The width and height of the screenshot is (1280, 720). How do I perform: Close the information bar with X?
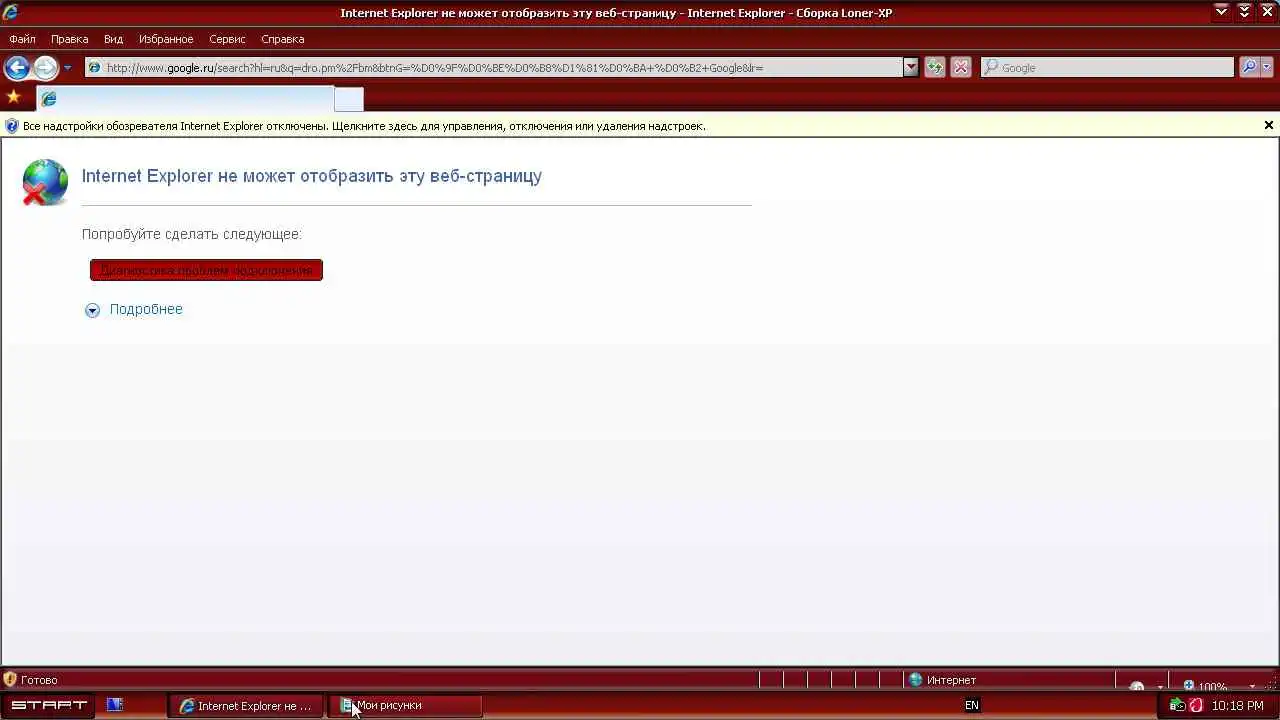point(1269,125)
